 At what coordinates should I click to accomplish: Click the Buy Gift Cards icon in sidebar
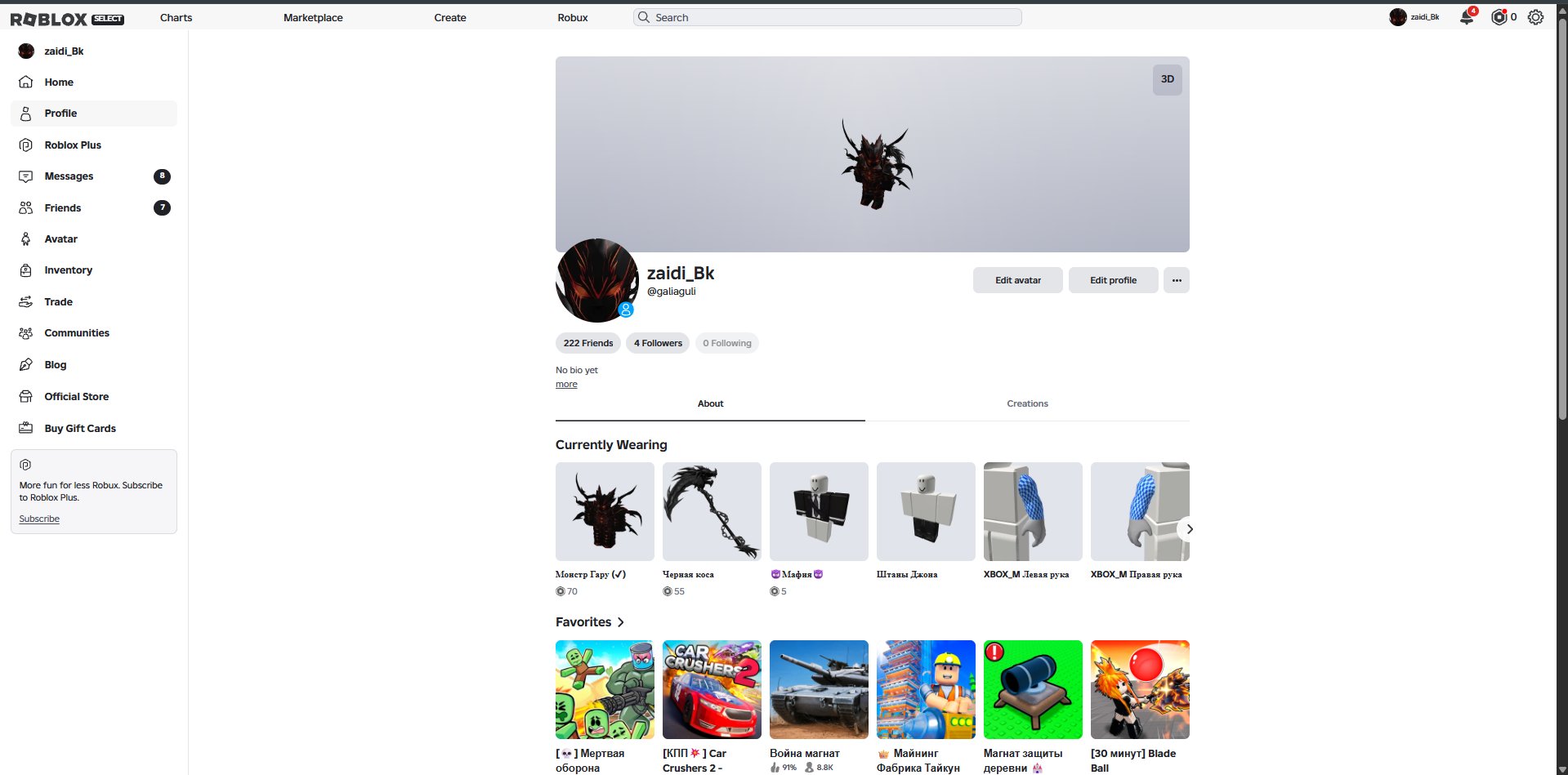[26, 428]
